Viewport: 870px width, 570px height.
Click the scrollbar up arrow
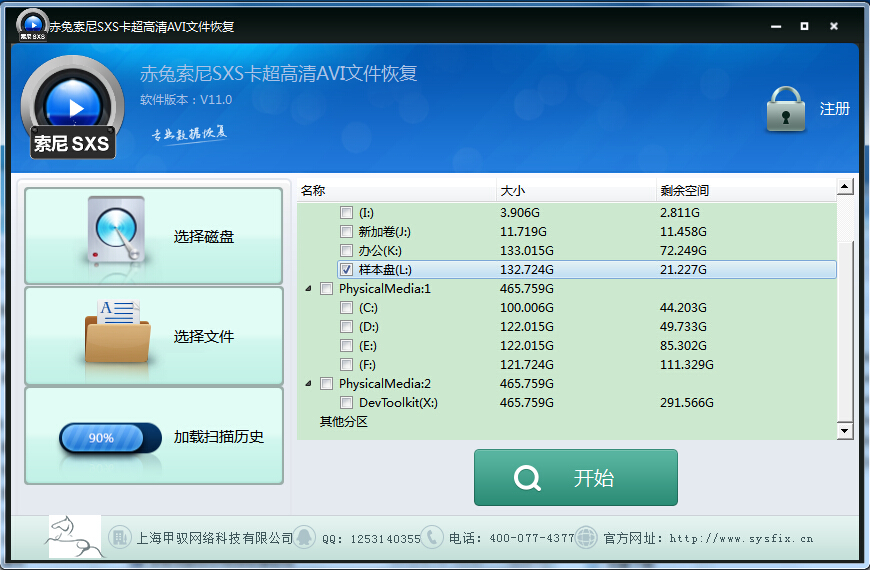point(844,186)
